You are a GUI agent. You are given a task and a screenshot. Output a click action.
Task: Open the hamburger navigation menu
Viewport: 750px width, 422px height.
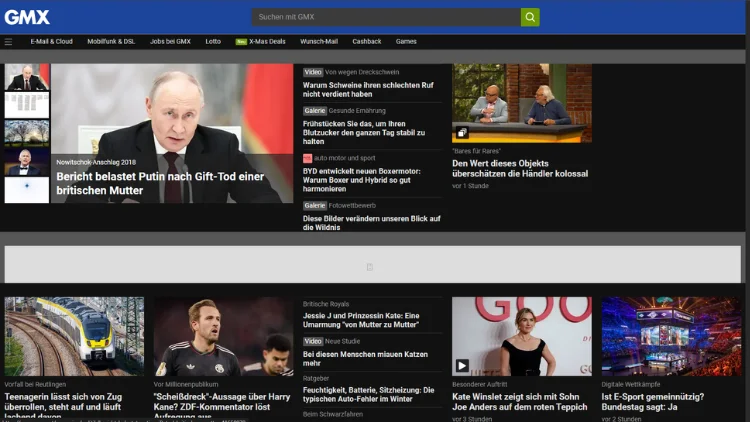point(9,42)
